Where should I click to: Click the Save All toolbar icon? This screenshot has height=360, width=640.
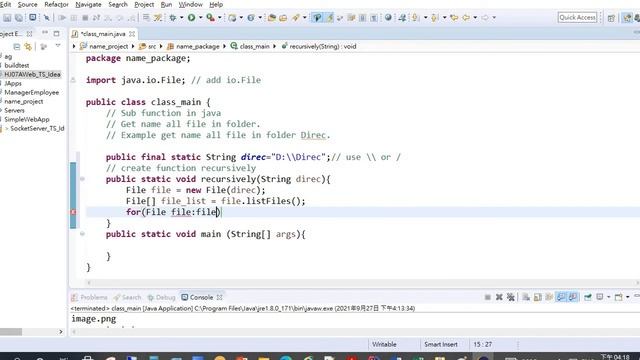coord(19,18)
